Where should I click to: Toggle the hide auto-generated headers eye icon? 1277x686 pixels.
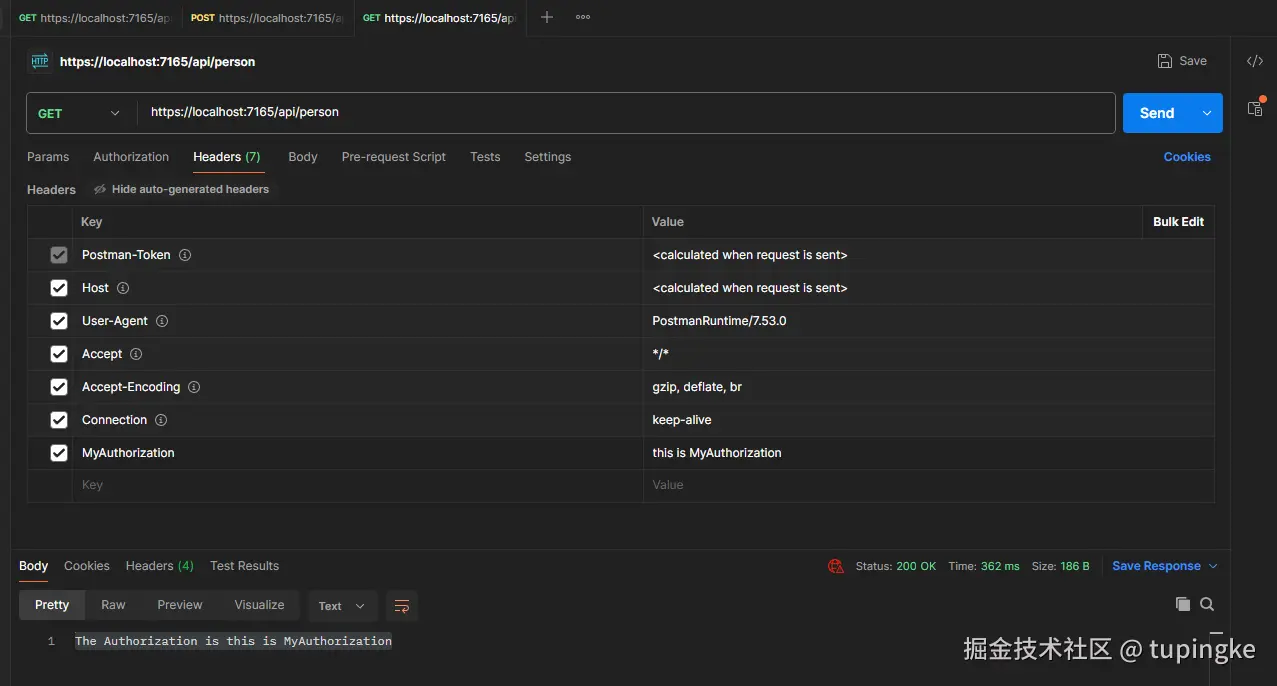pyautogui.click(x=100, y=189)
